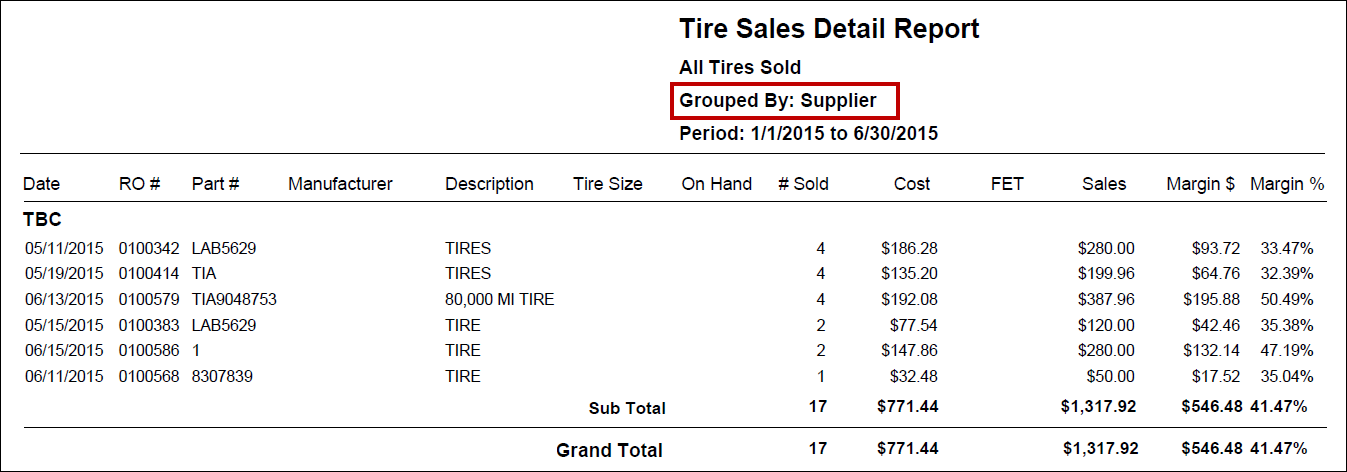Click the TBC supplier group heading
This screenshot has width=1347, height=472.
point(43,220)
